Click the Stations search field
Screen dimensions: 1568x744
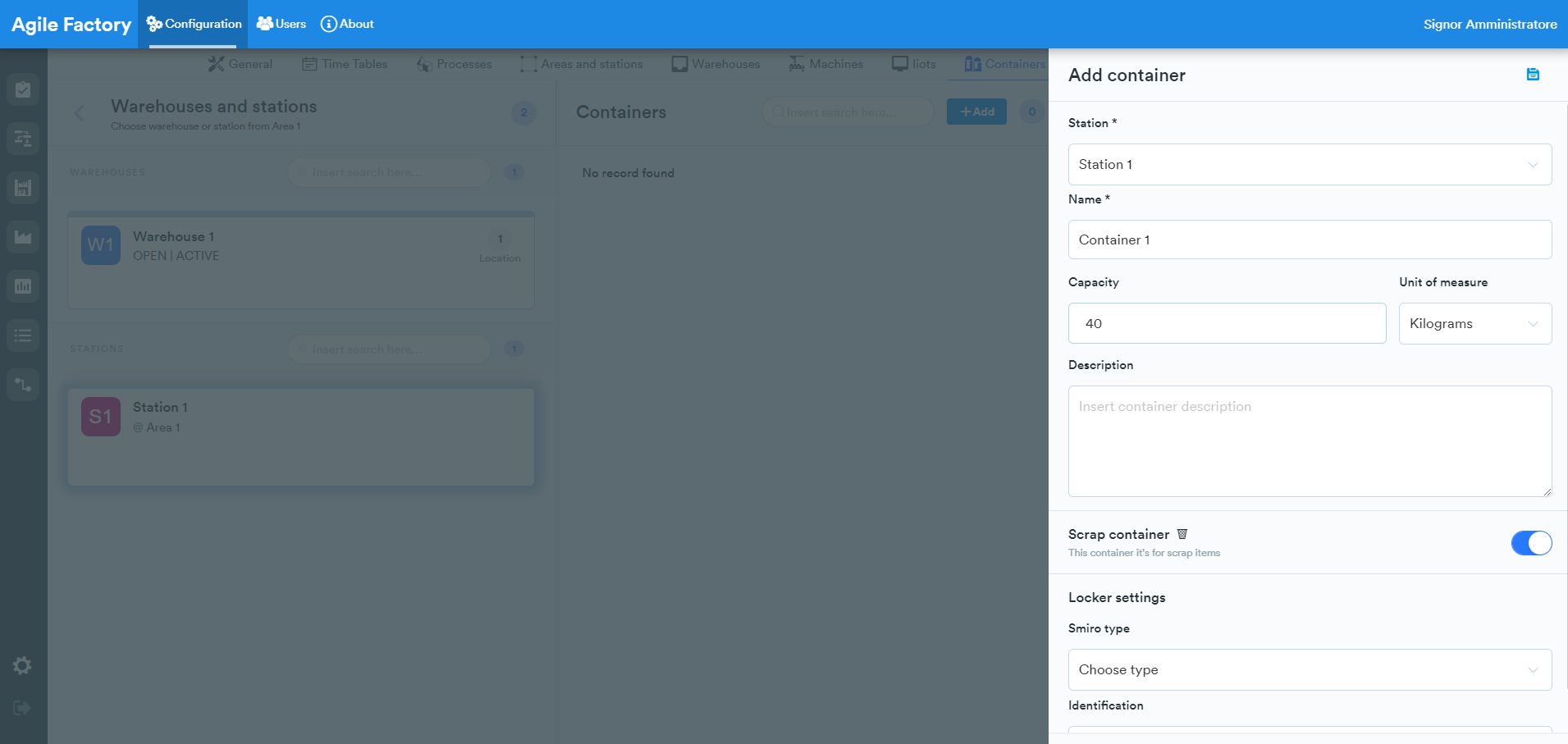click(390, 349)
